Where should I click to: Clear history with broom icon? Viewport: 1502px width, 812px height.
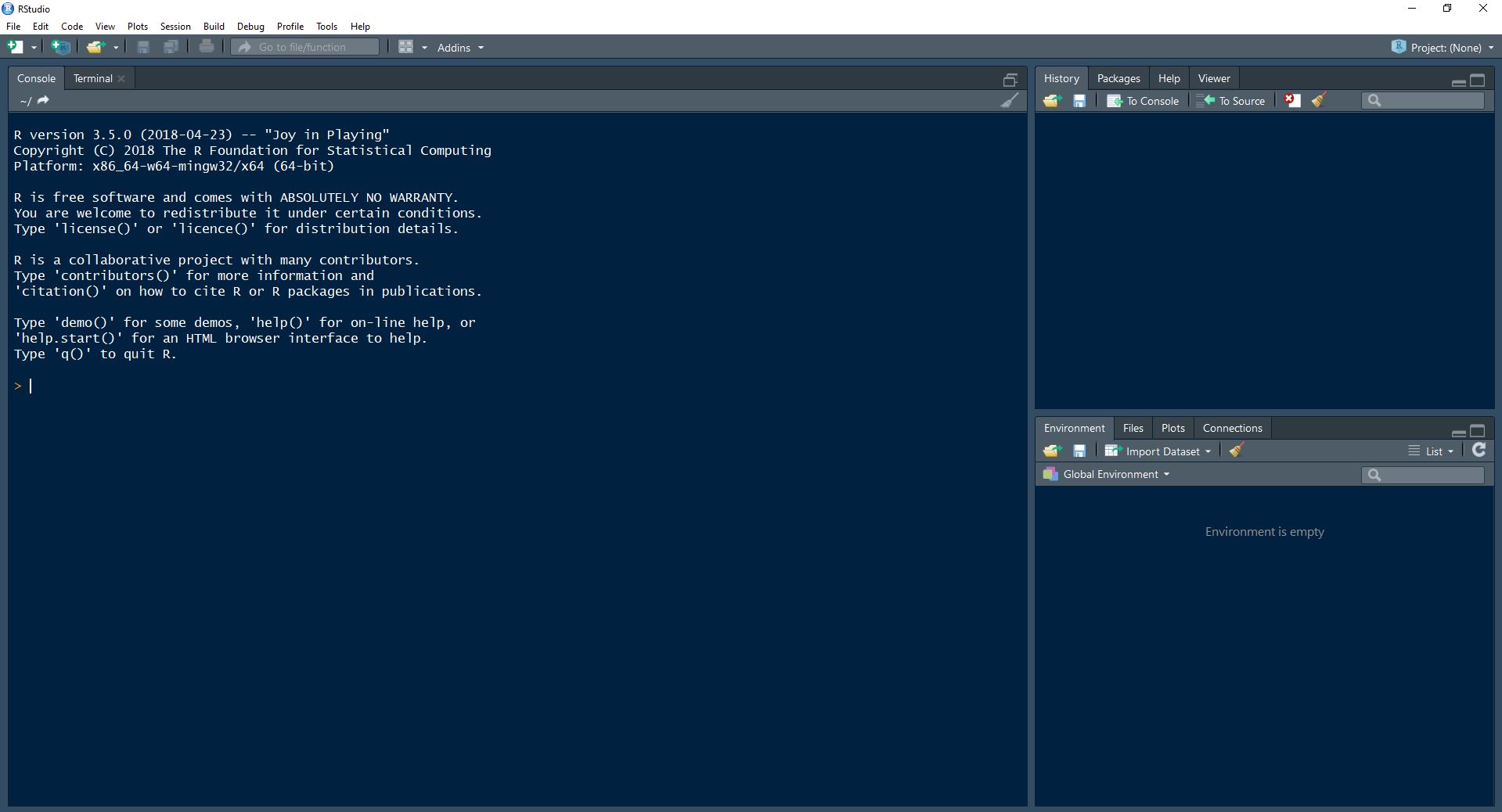1318,100
